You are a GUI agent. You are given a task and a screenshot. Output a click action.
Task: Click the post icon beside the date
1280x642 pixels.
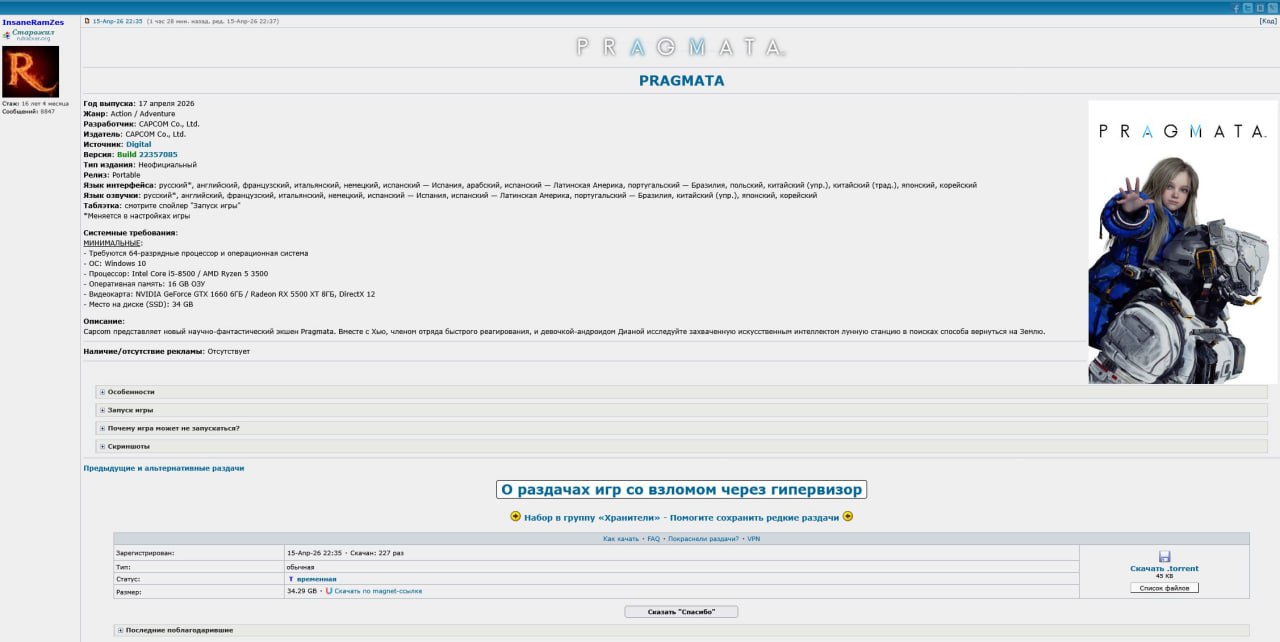(x=87, y=21)
